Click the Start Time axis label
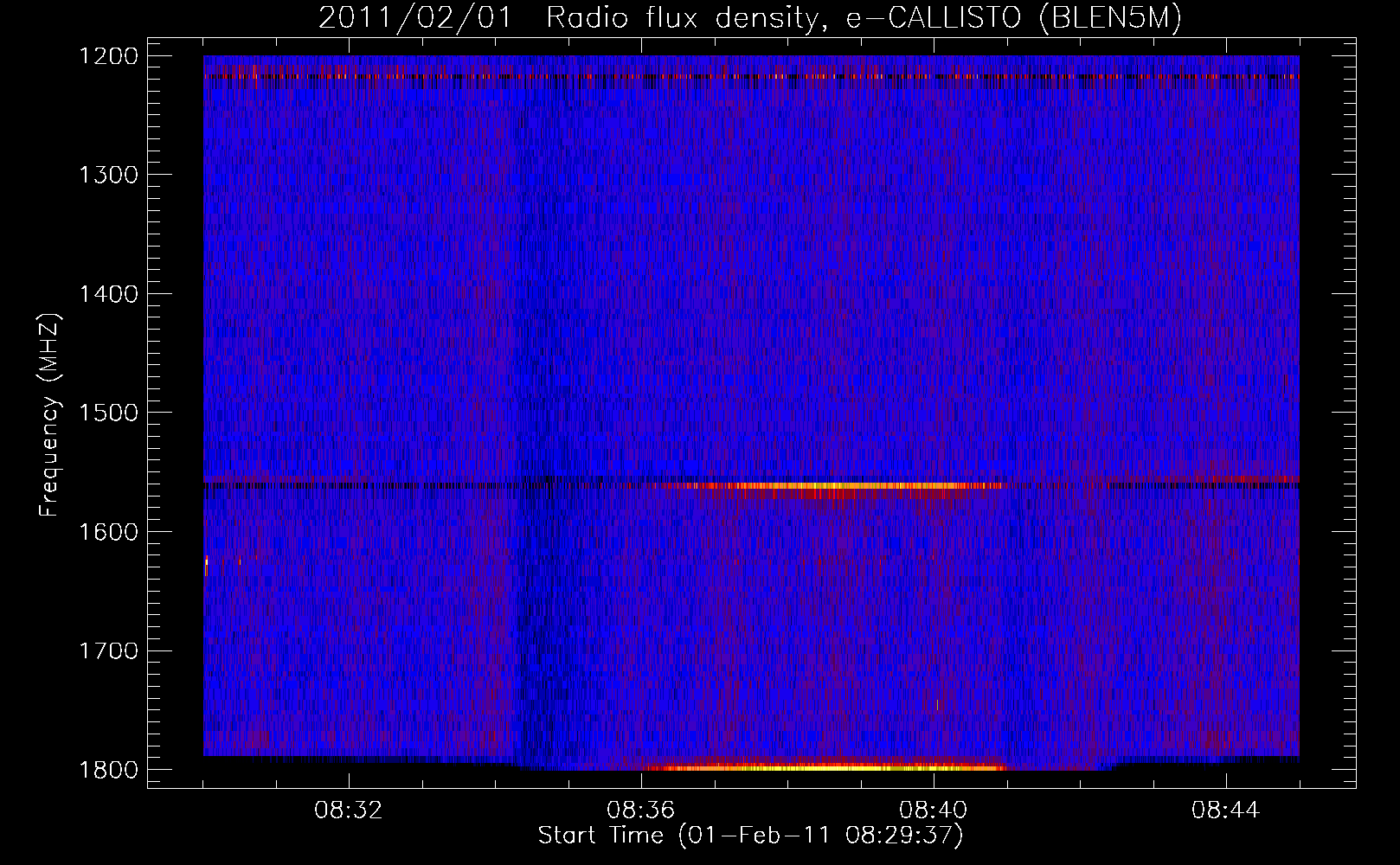This screenshot has width=1400, height=865. [x=750, y=836]
